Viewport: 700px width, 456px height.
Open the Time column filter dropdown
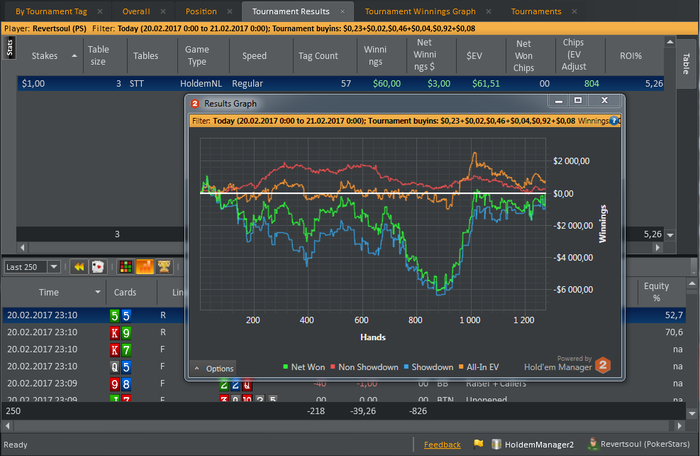[97, 292]
